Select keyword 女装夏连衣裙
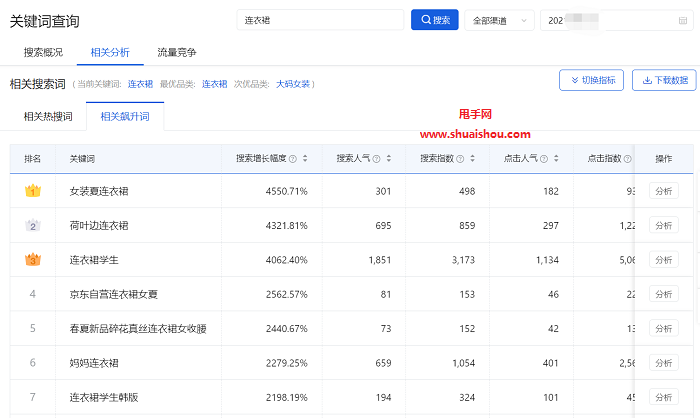The width and height of the screenshot is (700, 418). [99, 191]
